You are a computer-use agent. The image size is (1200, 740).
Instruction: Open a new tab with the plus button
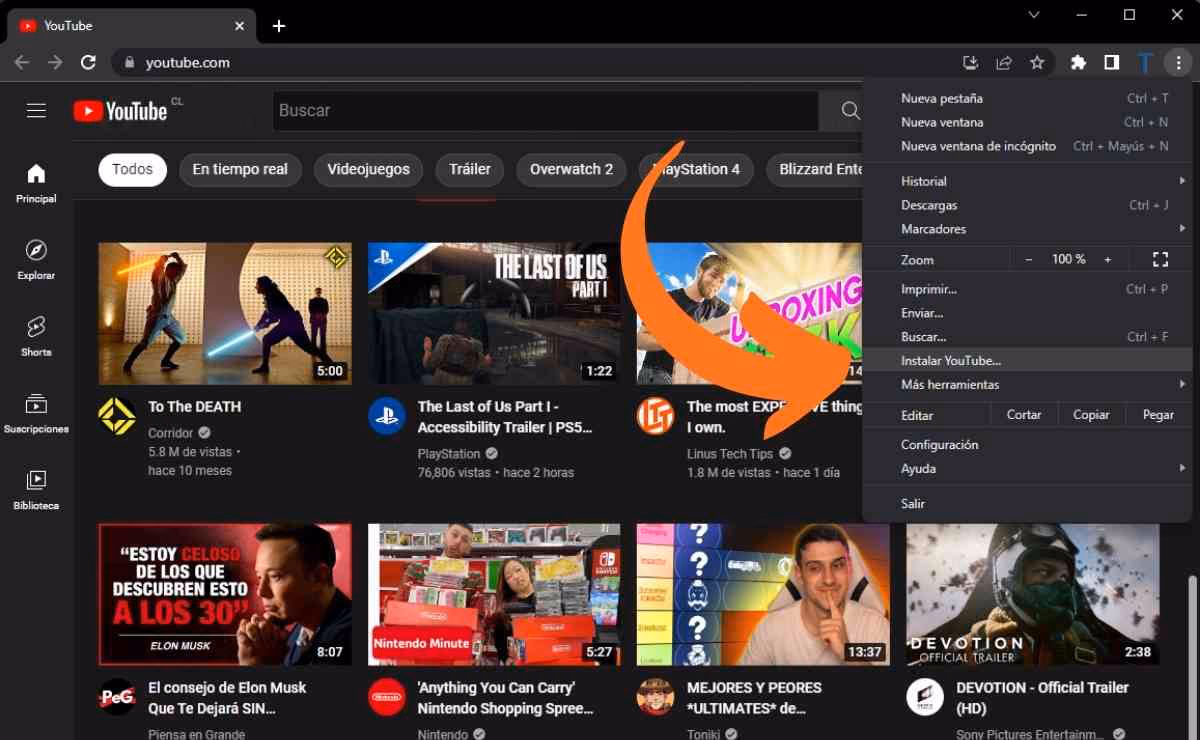coord(279,26)
